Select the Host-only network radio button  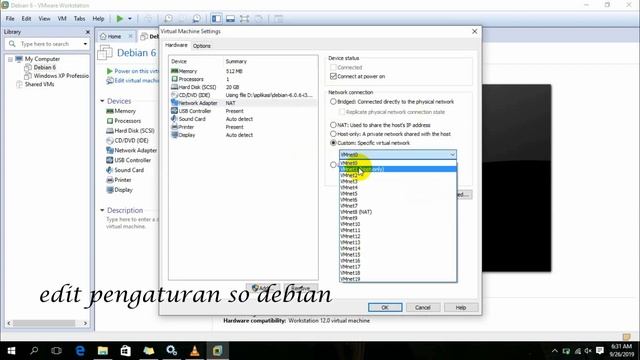pyautogui.click(x=333, y=134)
